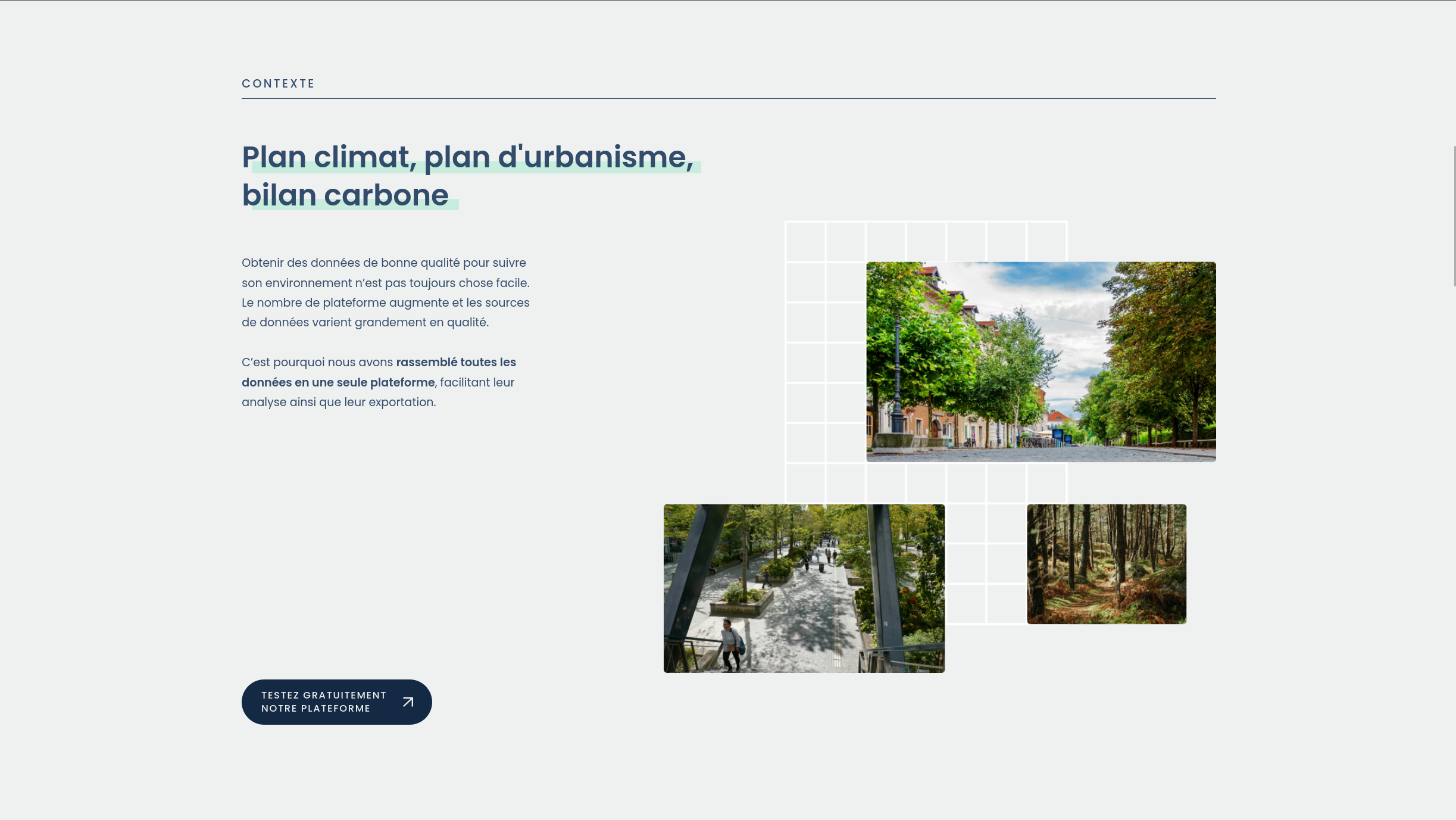The height and width of the screenshot is (820, 1456).
Task: Click the top-left cell of the white grid
Action: pyautogui.click(x=805, y=241)
